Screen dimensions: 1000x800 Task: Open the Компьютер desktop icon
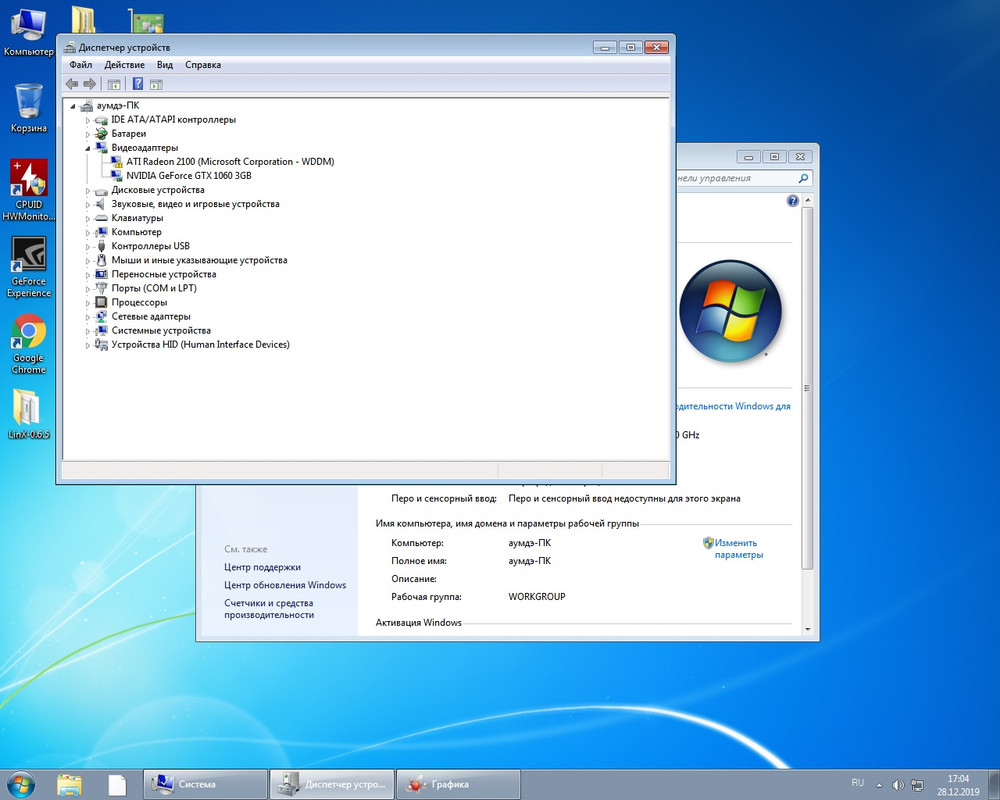29,32
